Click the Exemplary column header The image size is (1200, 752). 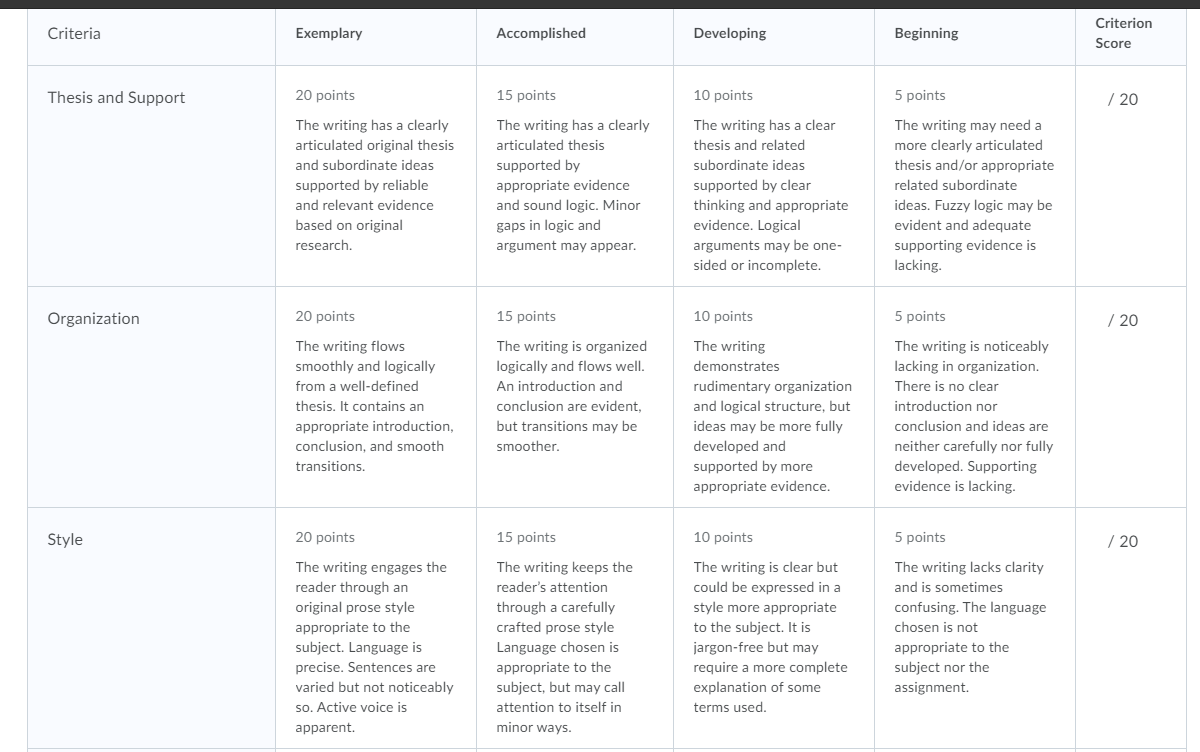point(329,33)
